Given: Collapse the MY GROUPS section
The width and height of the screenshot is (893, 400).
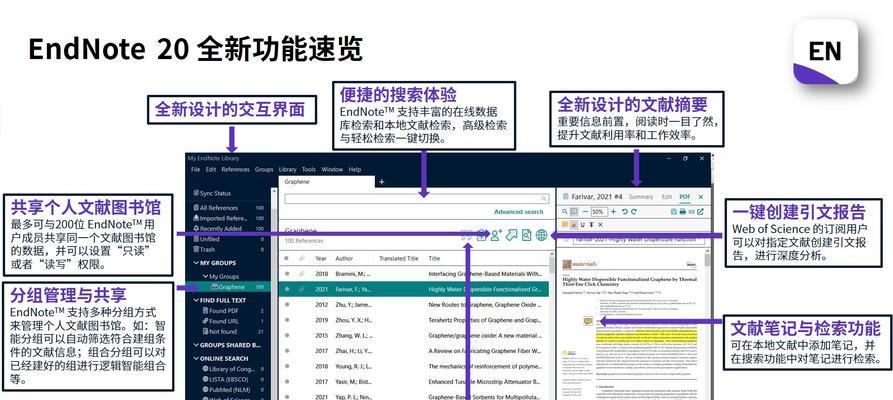Looking at the screenshot, I should click(x=196, y=263).
